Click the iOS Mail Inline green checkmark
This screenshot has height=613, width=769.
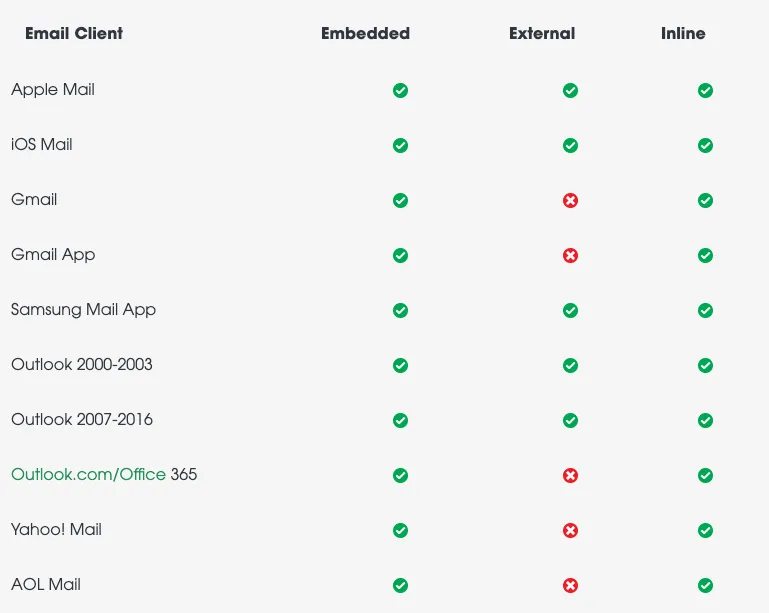(705, 146)
